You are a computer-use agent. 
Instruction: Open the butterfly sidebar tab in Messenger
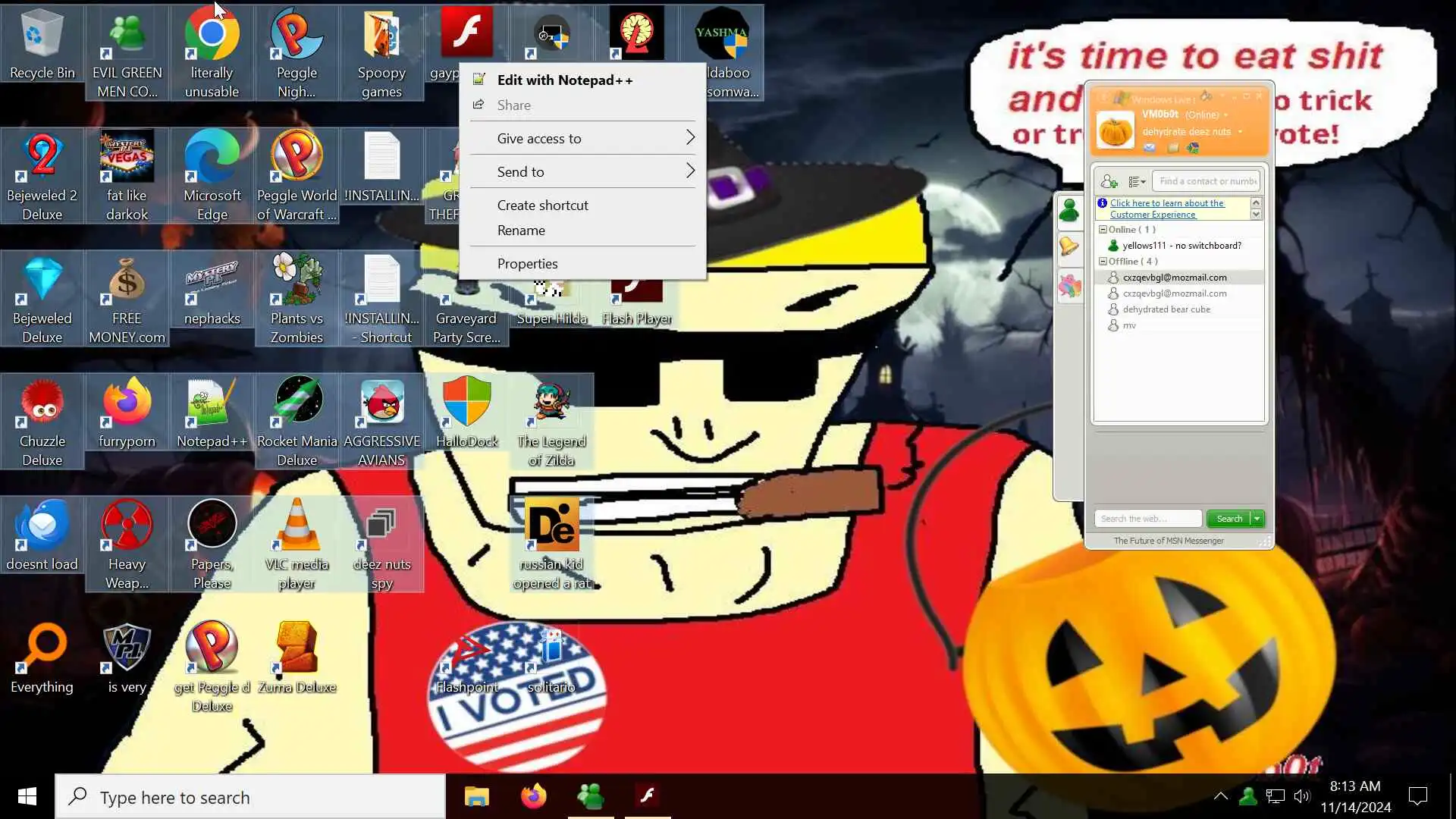[1069, 287]
